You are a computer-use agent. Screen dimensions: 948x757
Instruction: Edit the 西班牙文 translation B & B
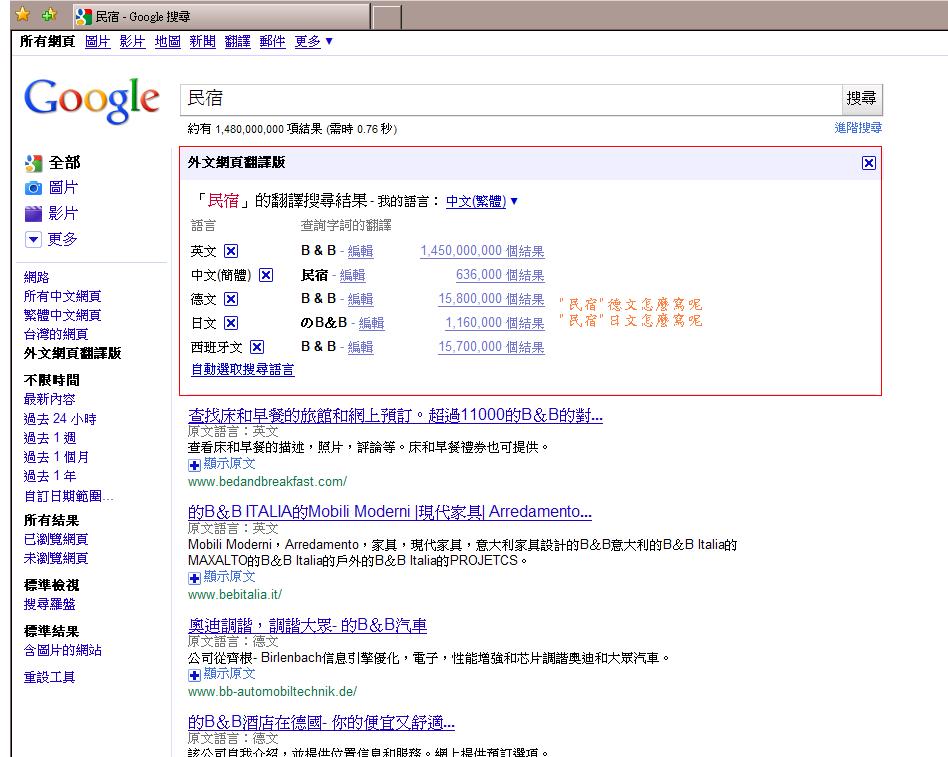click(x=360, y=347)
